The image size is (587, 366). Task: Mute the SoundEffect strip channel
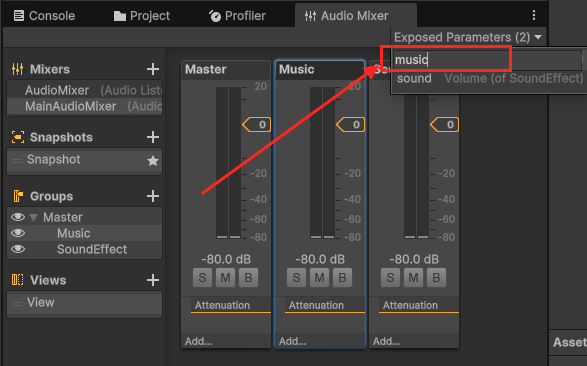click(413, 278)
